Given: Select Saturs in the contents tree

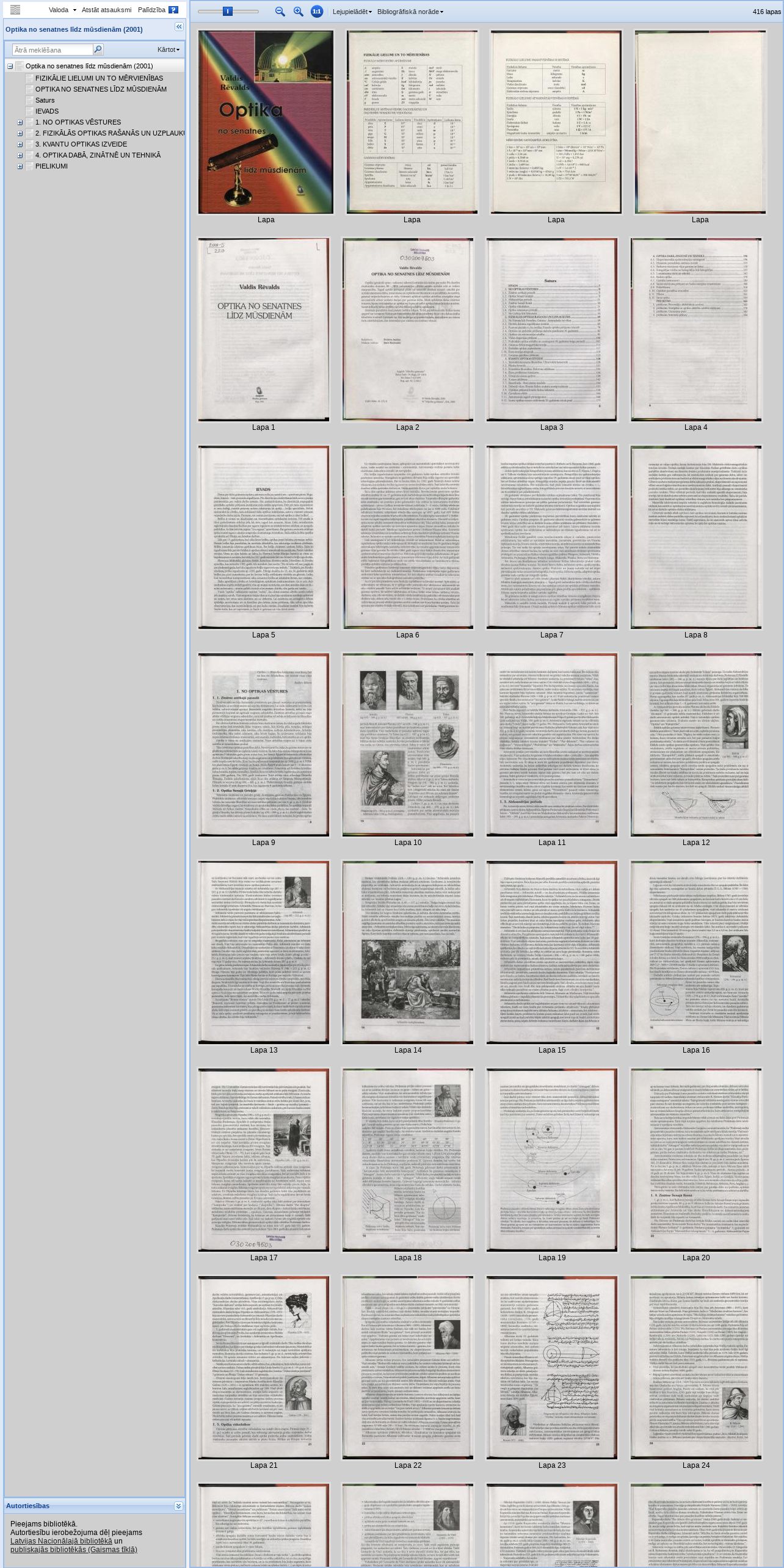Looking at the screenshot, I should 45,100.
